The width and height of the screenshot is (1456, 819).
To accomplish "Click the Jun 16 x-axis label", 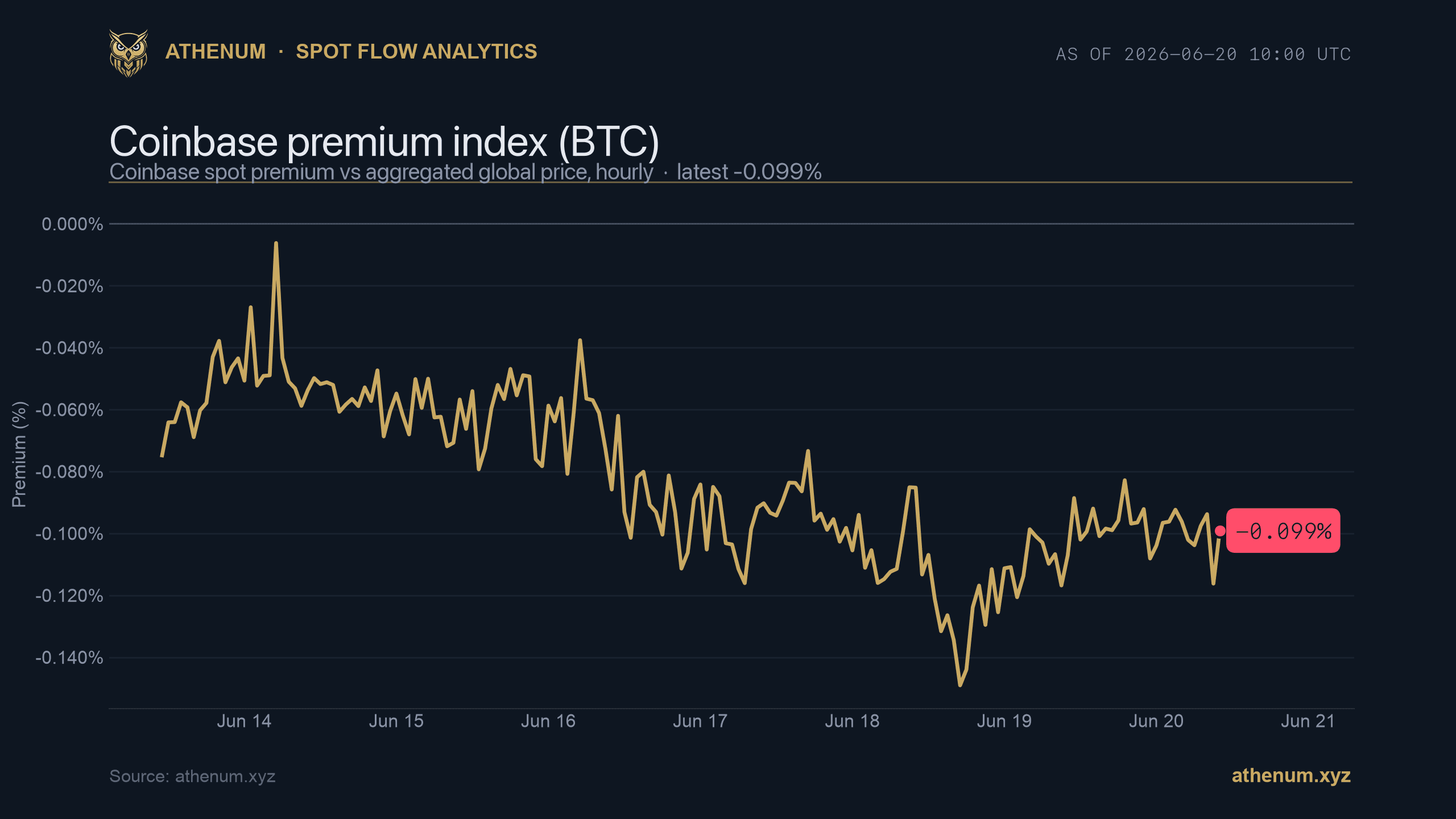I will tap(548, 721).
